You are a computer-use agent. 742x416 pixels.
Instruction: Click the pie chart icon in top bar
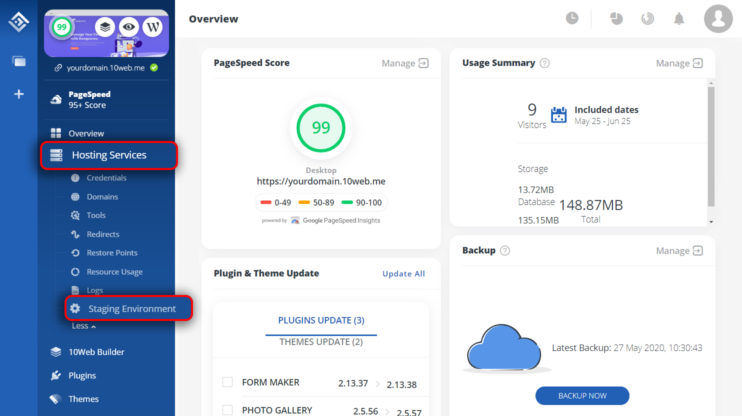coord(616,18)
